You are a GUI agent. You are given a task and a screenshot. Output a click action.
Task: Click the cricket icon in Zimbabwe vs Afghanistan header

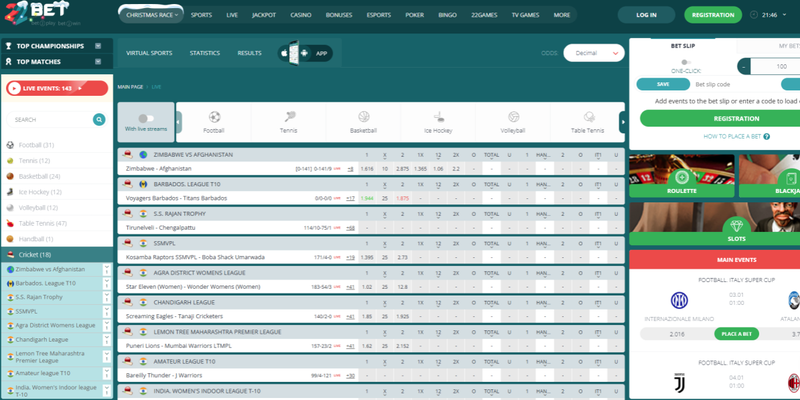coord(128,155)
